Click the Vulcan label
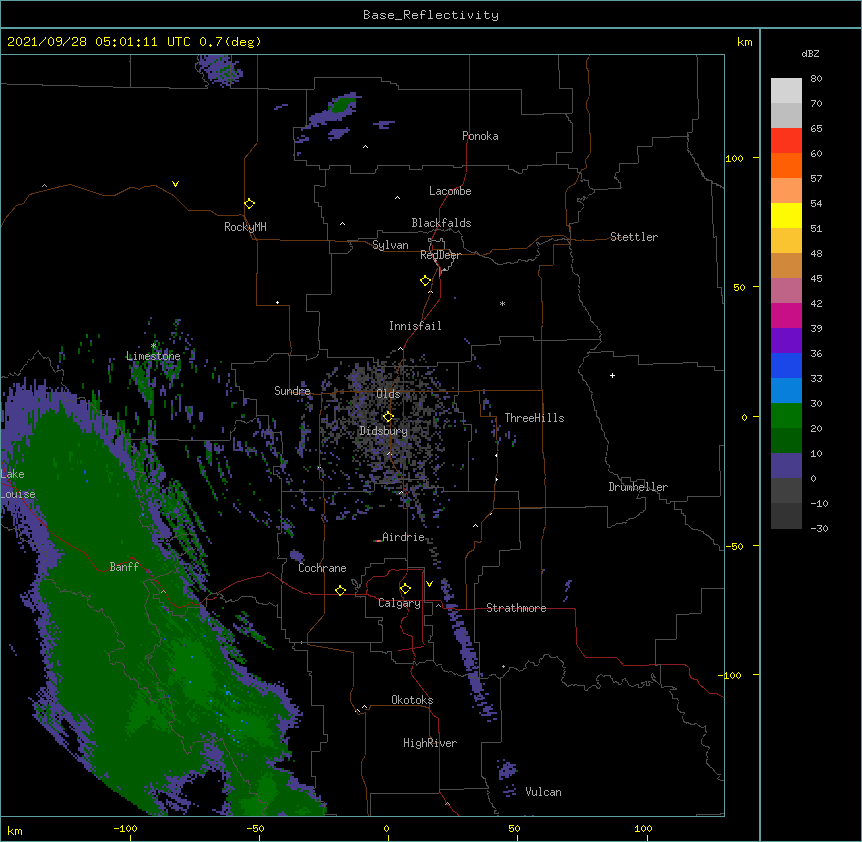The image size is (862, 842). click(543, 792)
